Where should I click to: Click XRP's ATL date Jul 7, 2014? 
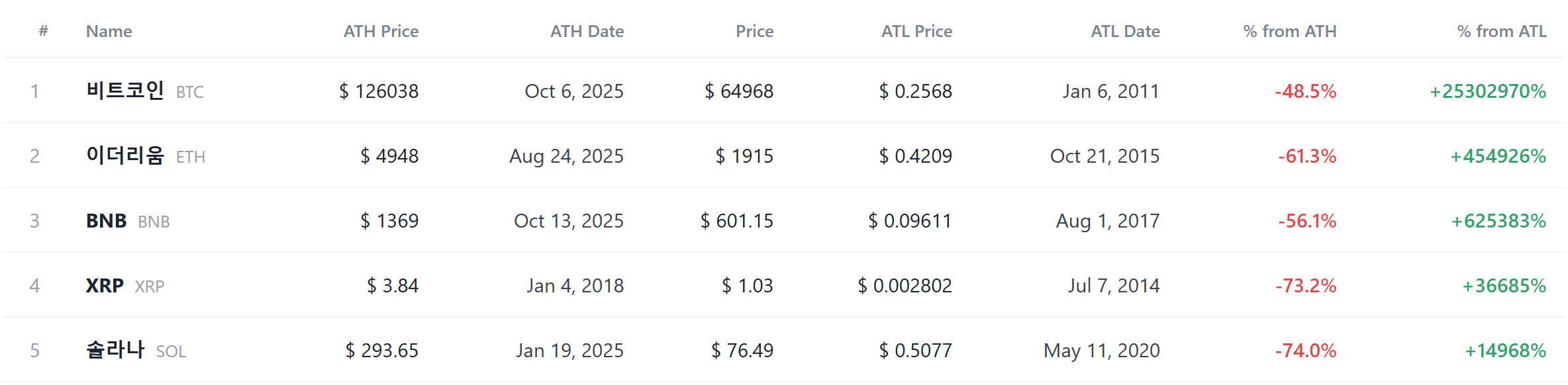tap(1114, 286)
